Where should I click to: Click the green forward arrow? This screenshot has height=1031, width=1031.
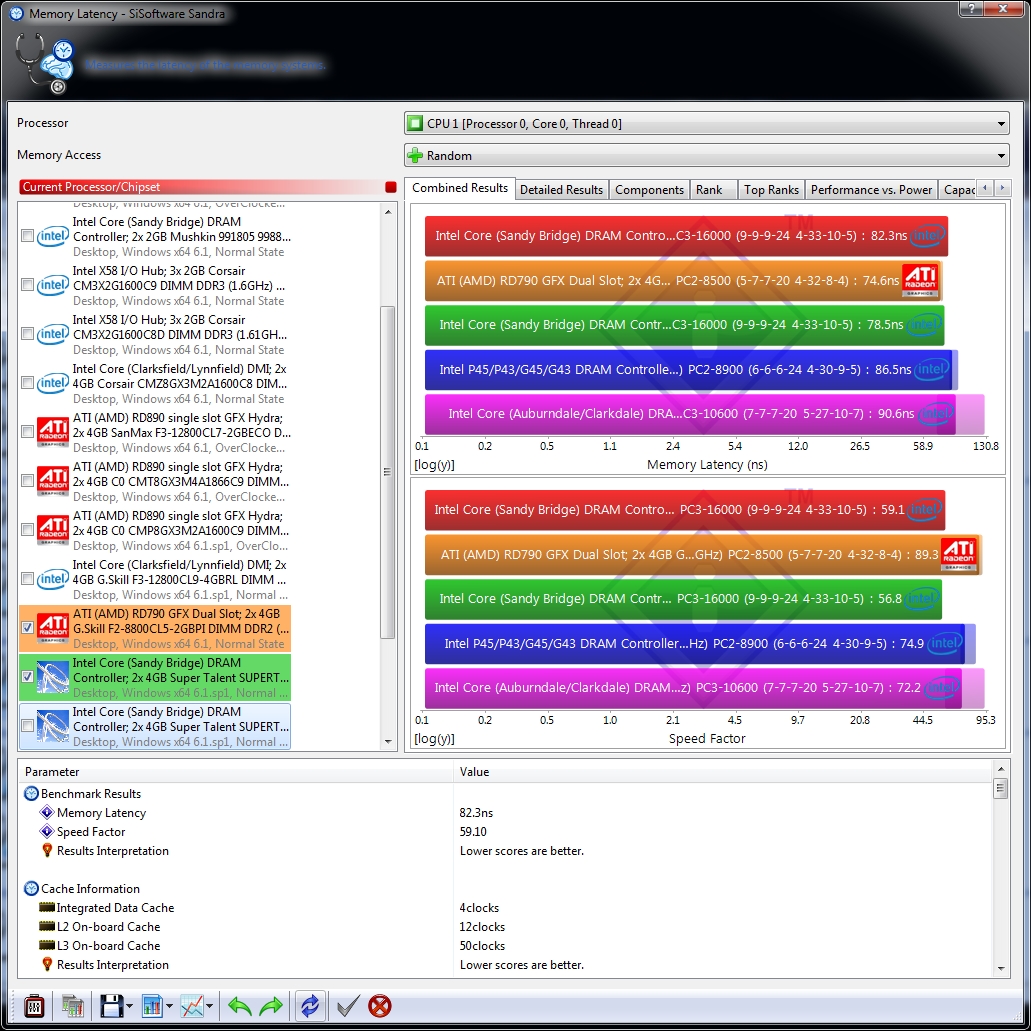pyautogui.click(x=271, y=1006)
